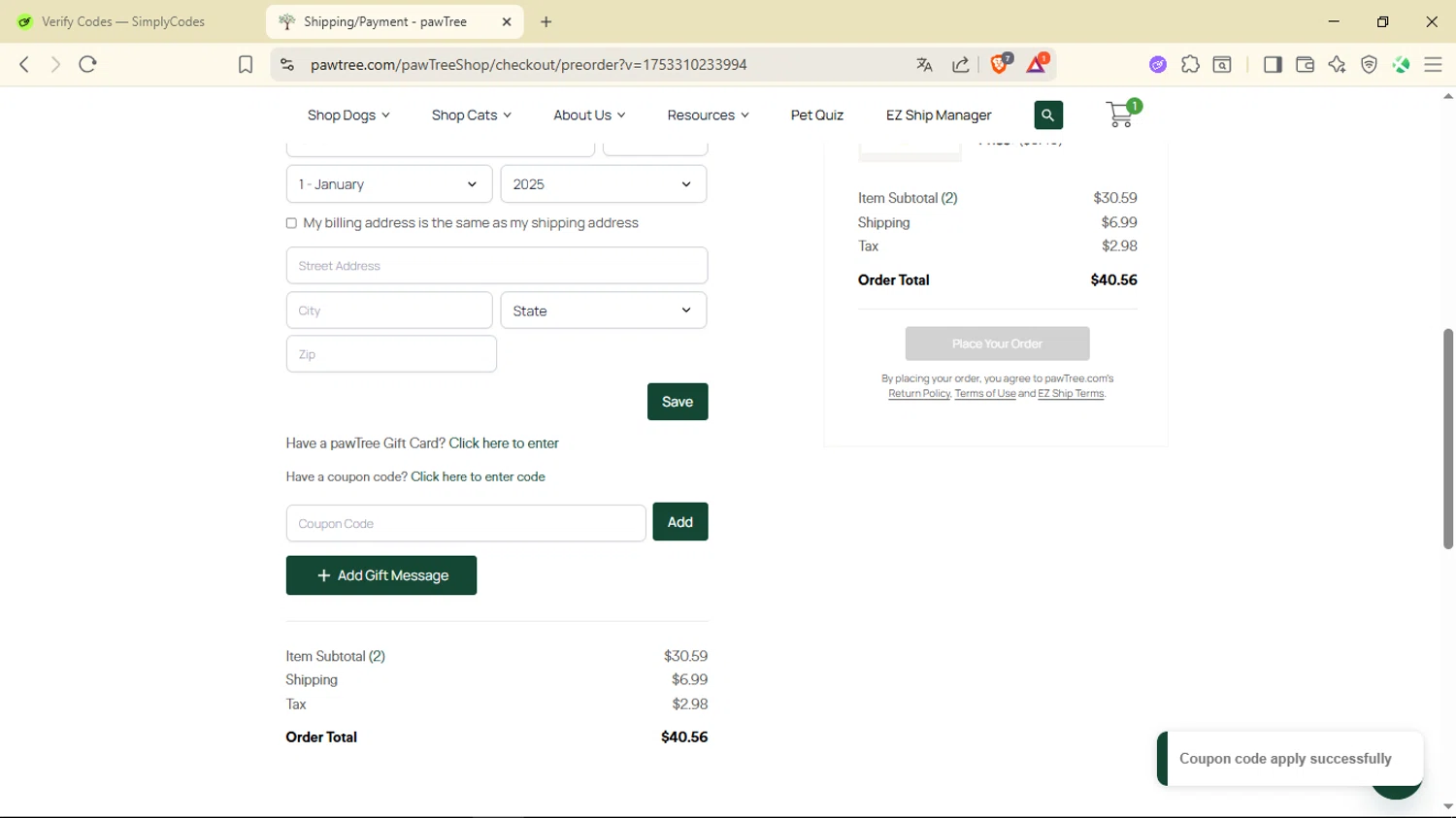Click here to enter gift card link
This screenshot has width=1456, height=818.
click(504, 443)
